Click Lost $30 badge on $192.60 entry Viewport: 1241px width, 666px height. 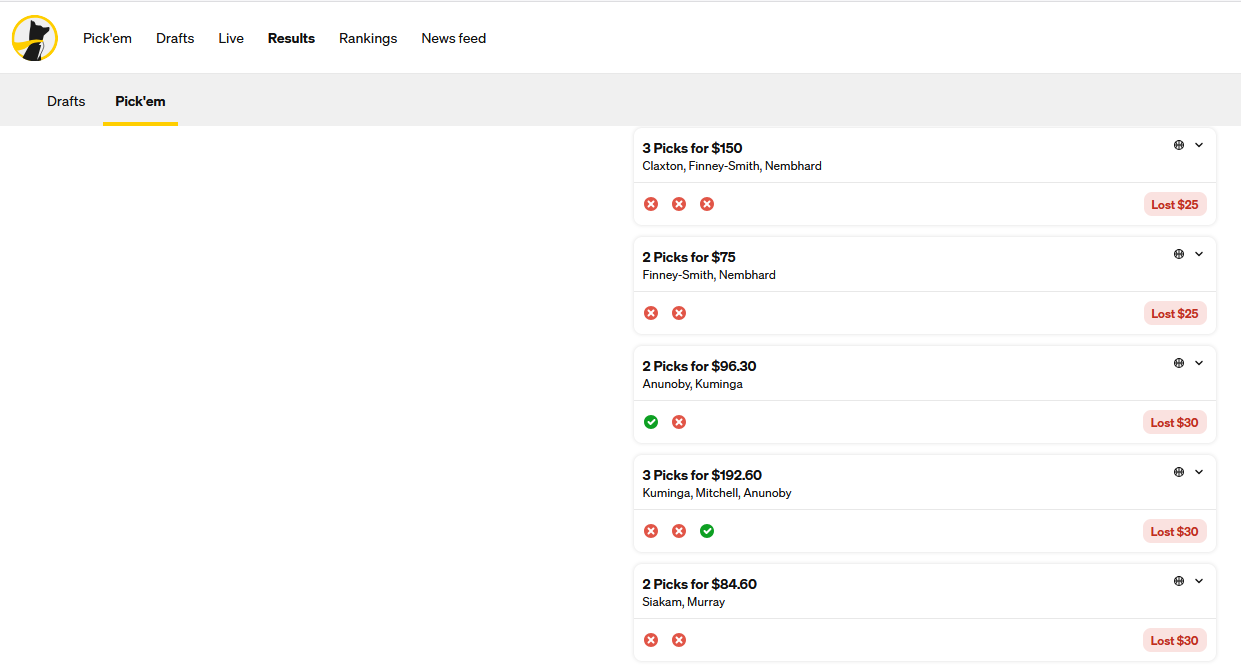tap(1175, 531)
